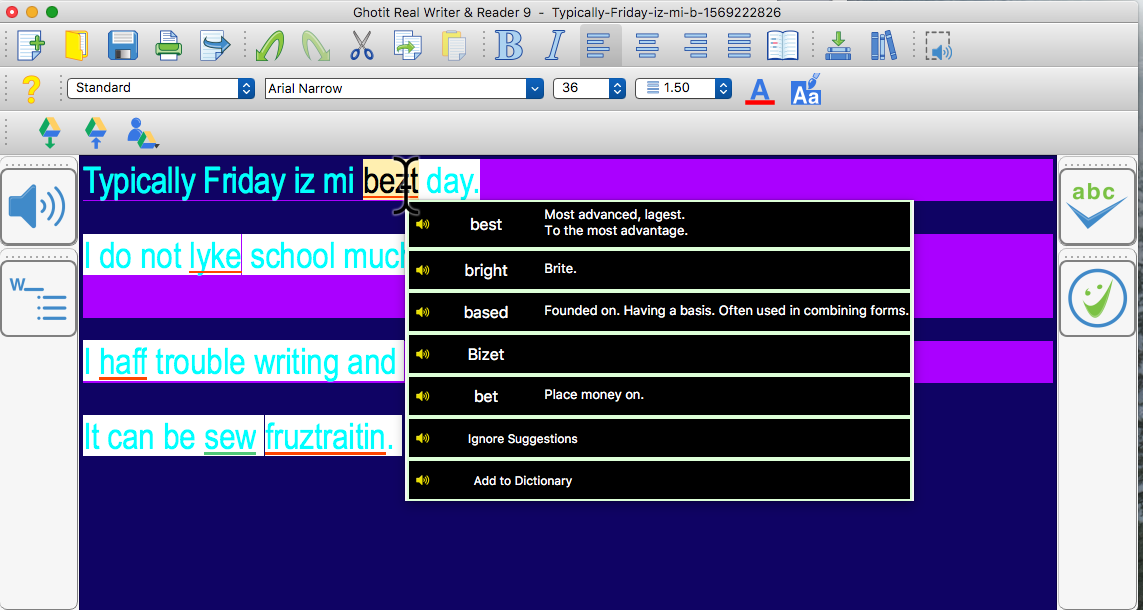
Task: Choose 'Add to Dictionary' from the menu
Action: coord(520,480)
